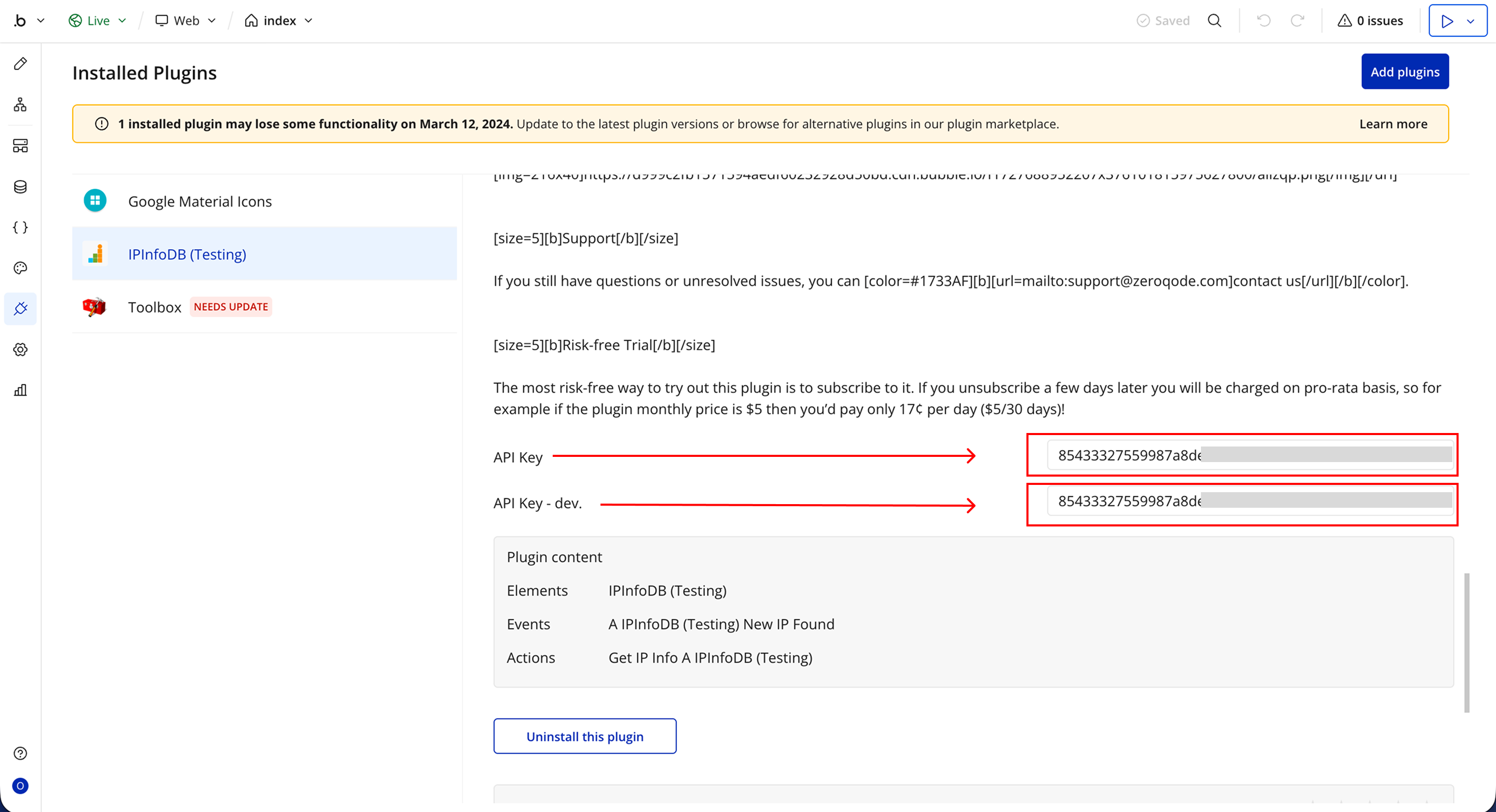Screen dimensions: 1496x812
Task: Click the undo arrow icon
Action: click(x=1264, y=21)
